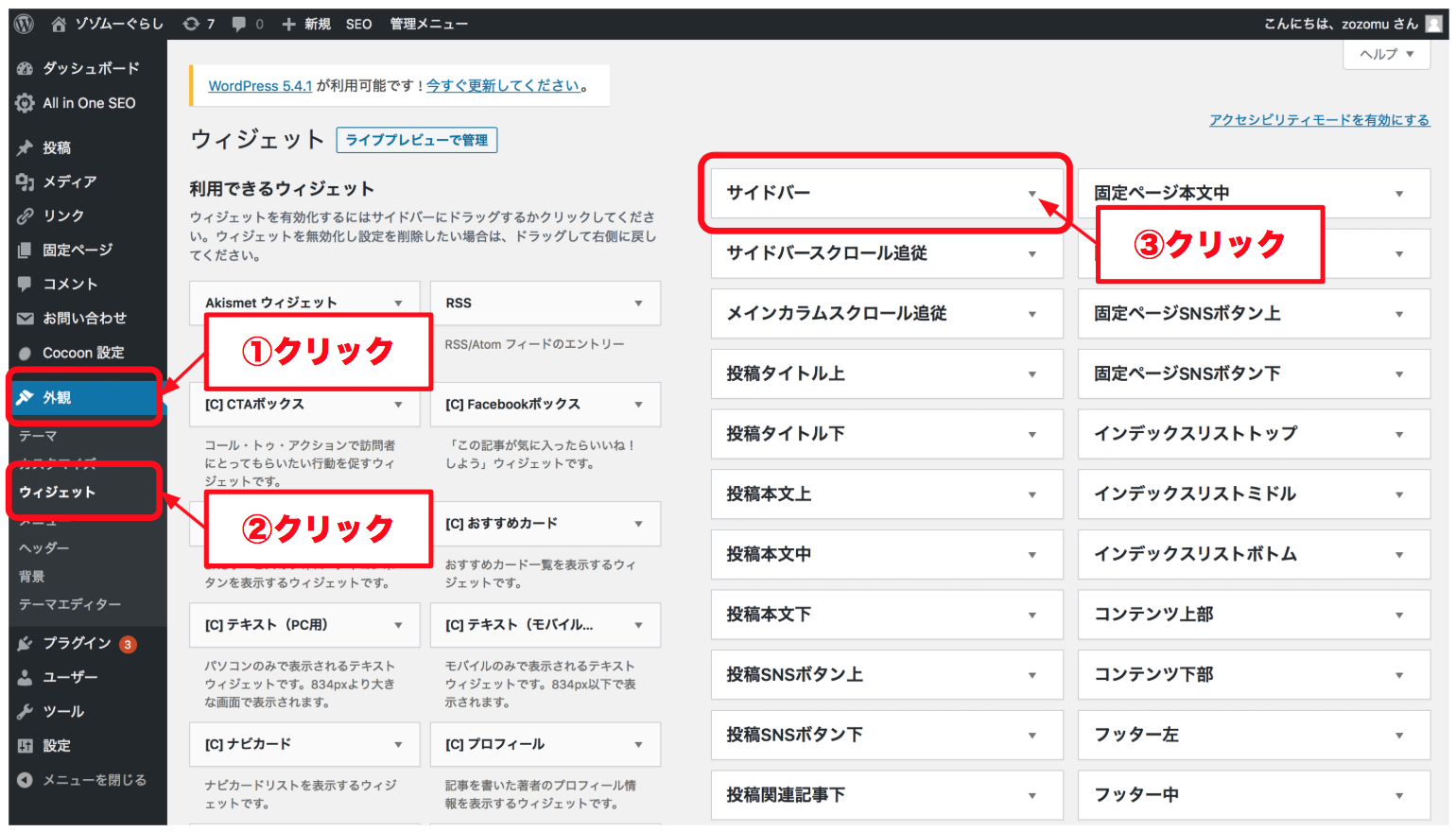Select ウィジェット in the 外観 submenu
Screen dimensions: 1456x832
[x=58, y=492]
